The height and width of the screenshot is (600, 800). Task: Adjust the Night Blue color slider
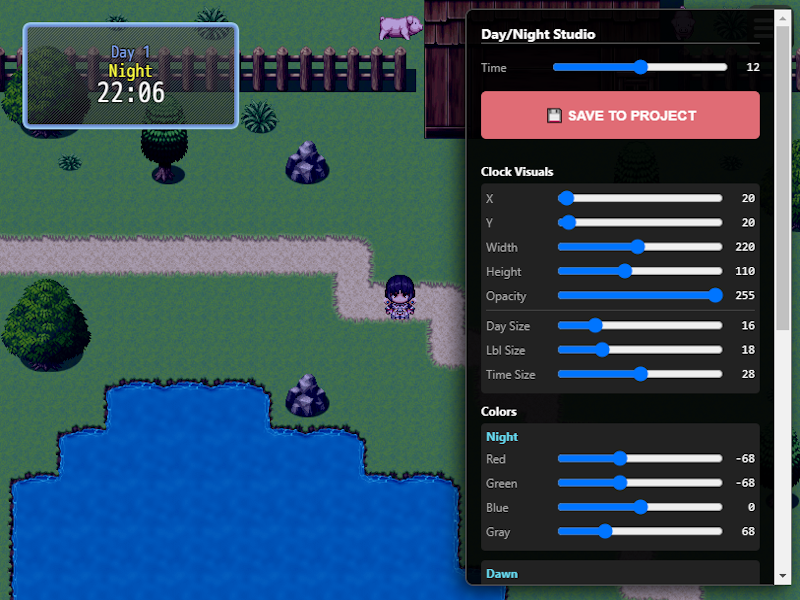pos(640,507)
